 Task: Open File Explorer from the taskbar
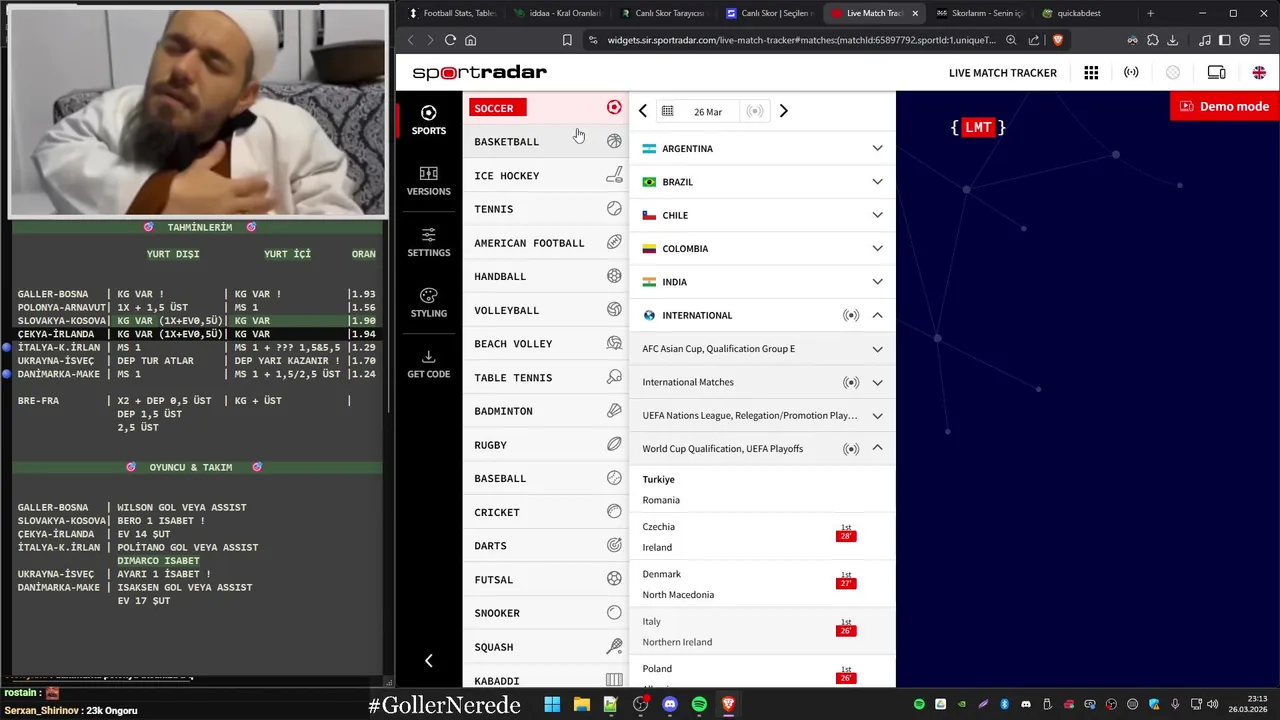coord(581,704)
